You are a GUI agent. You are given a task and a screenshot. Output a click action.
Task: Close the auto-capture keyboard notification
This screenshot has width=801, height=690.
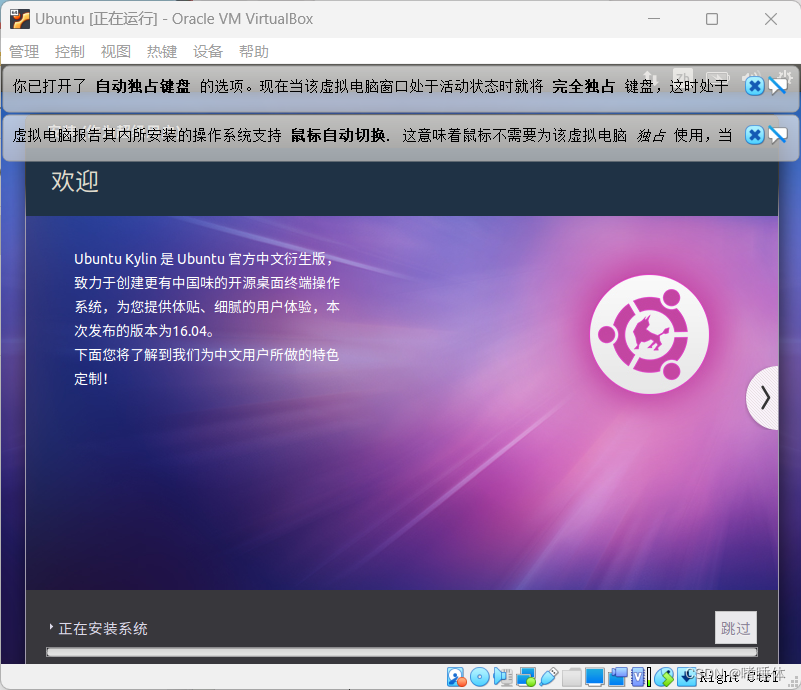755,86
